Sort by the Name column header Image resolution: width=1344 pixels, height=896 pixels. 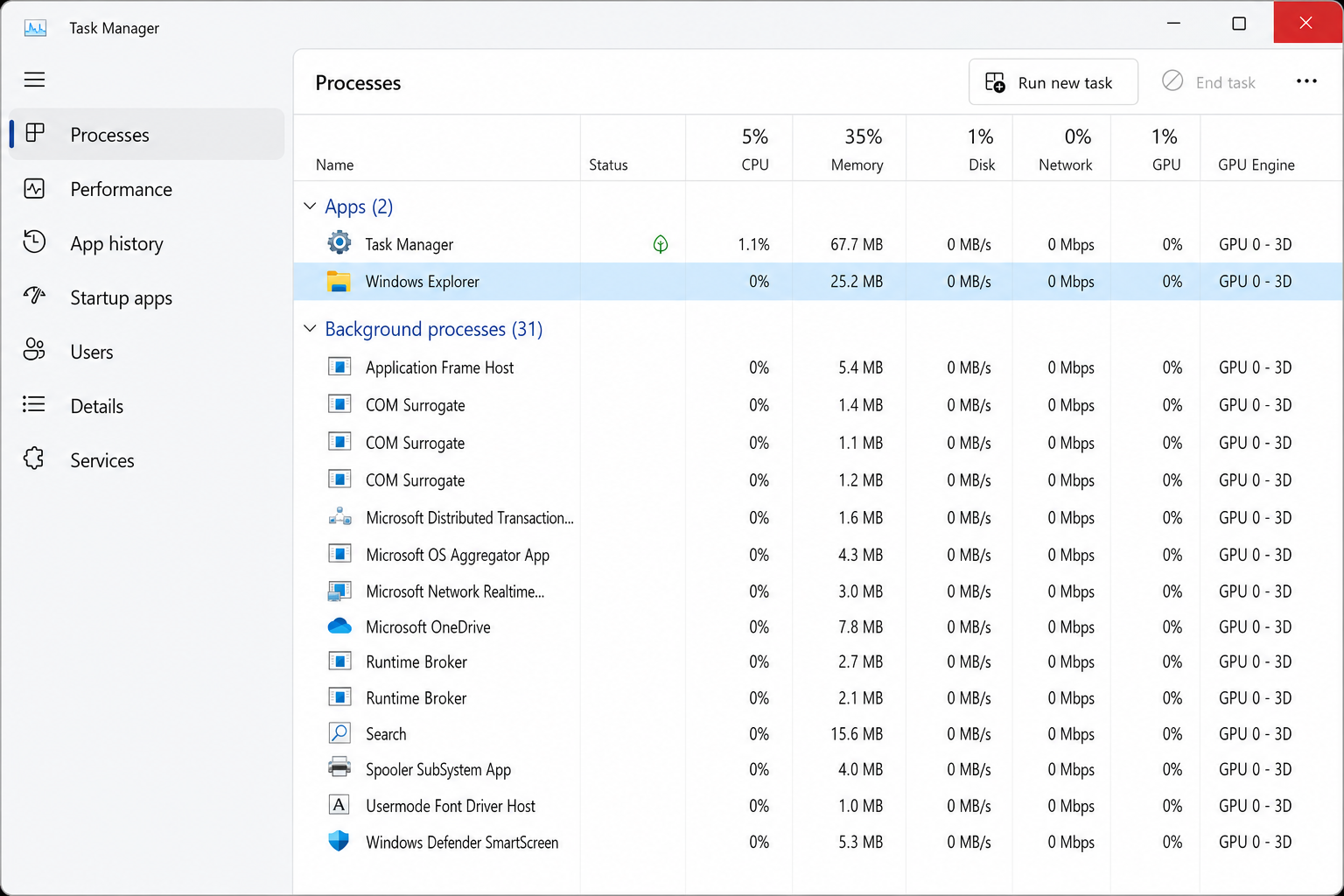pyautogui.click(x=437, y=148)
